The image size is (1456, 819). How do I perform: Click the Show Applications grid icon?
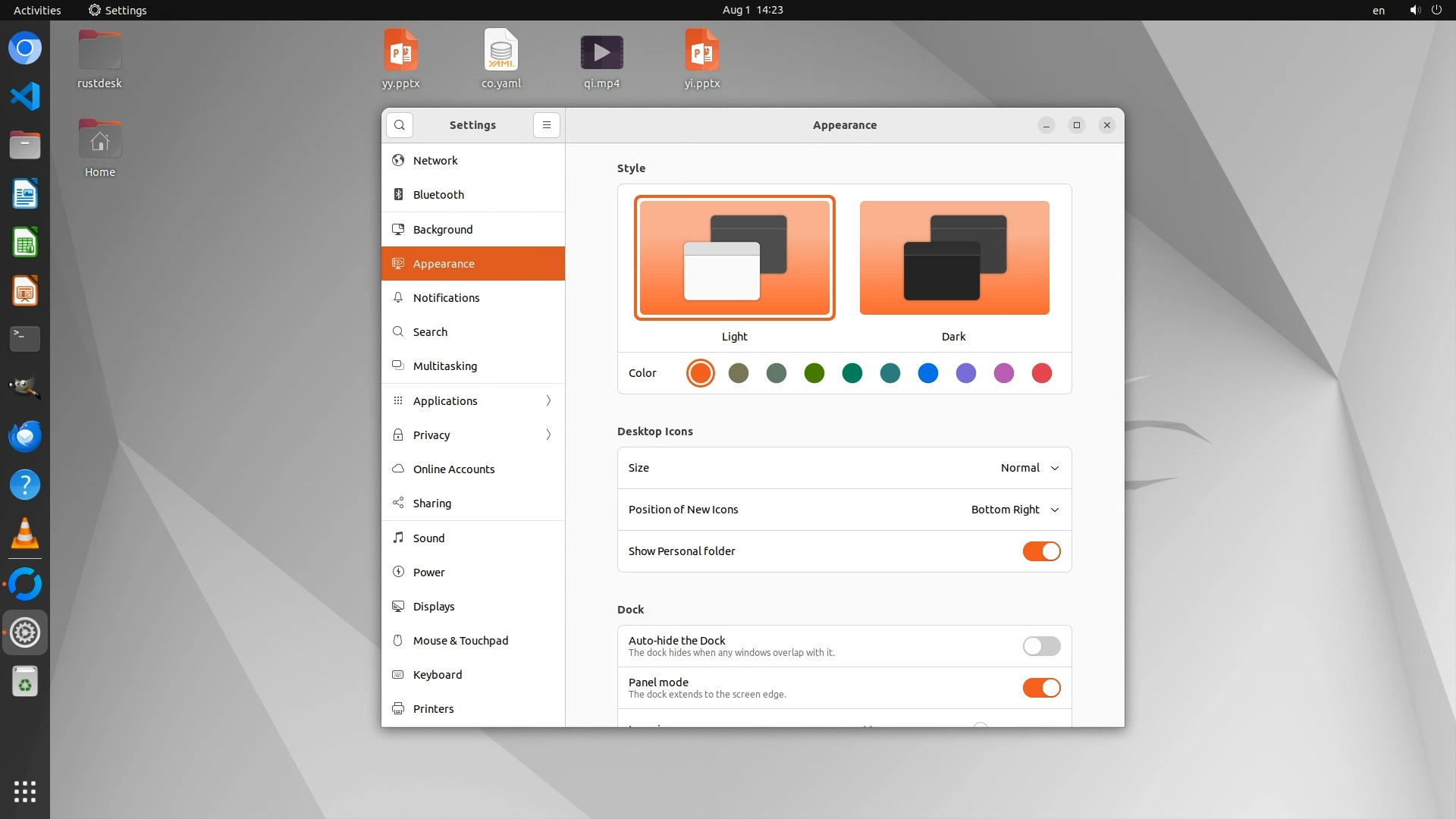[25, 791]
